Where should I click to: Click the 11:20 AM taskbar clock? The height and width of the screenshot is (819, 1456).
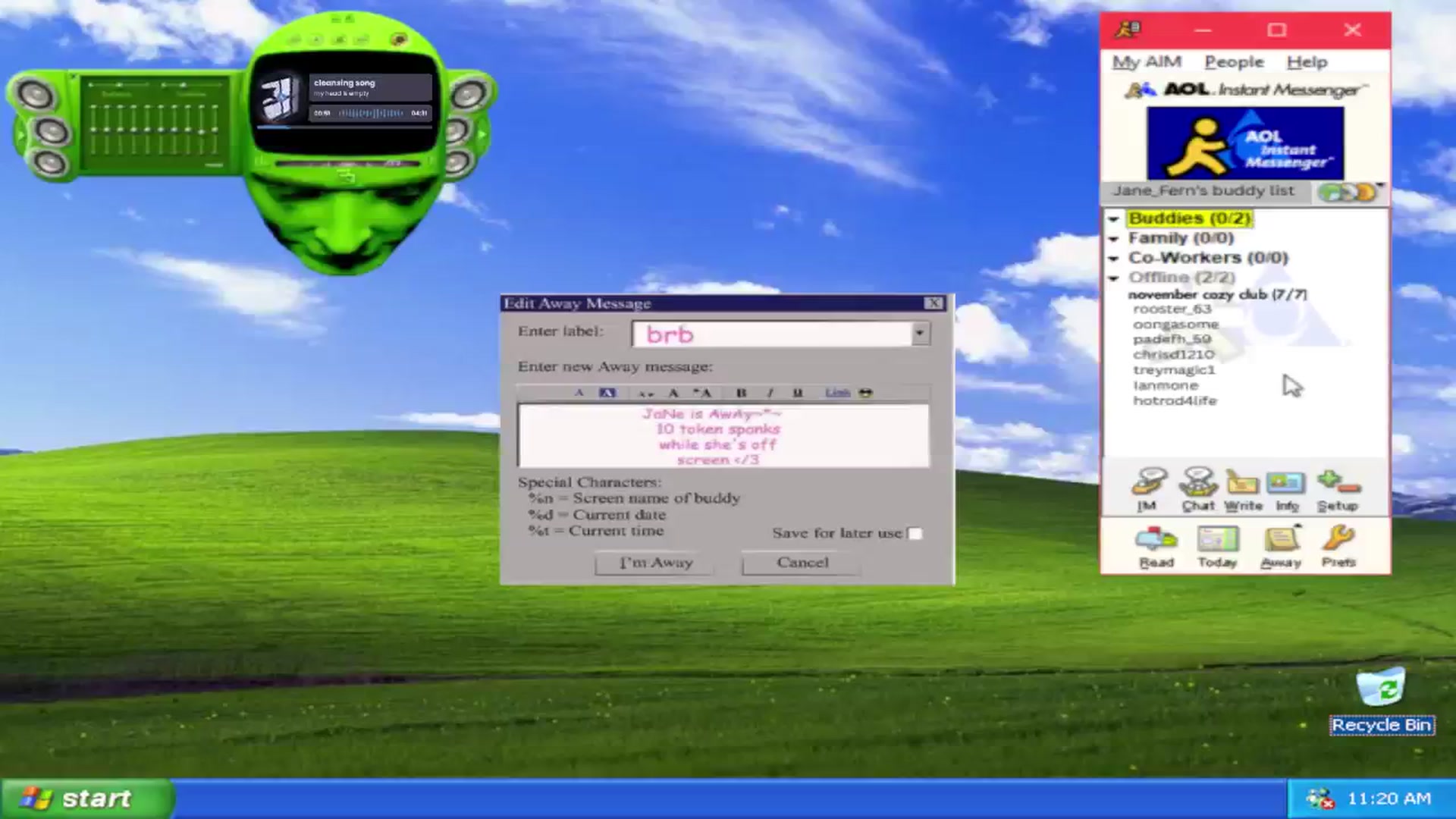(x=1389, y=799)
